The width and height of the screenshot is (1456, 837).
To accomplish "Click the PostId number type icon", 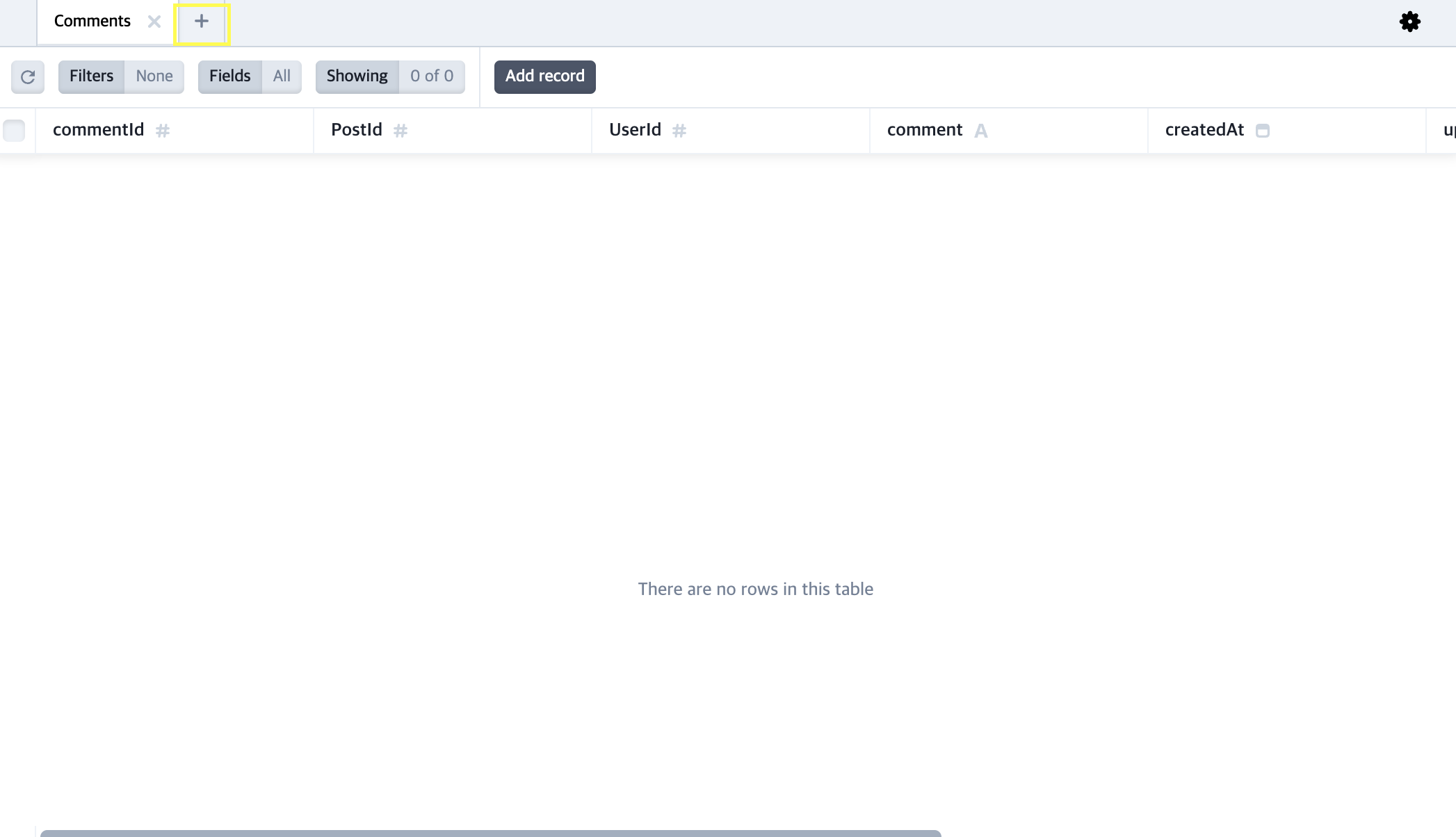I will pos(401,131).
